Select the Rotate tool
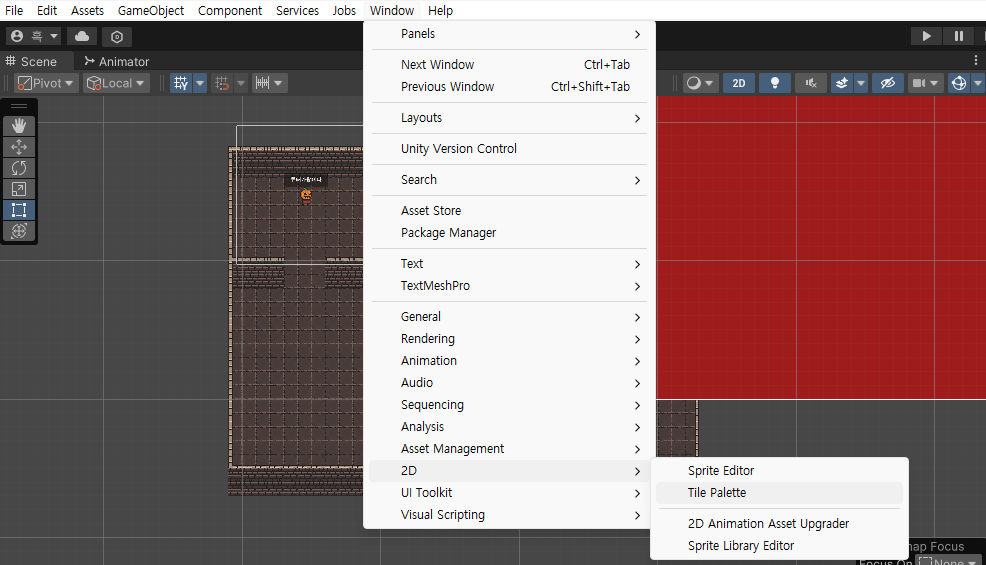The width and height of the screenshot is (986, 565). pyautogui.click(x=19, y=168)
